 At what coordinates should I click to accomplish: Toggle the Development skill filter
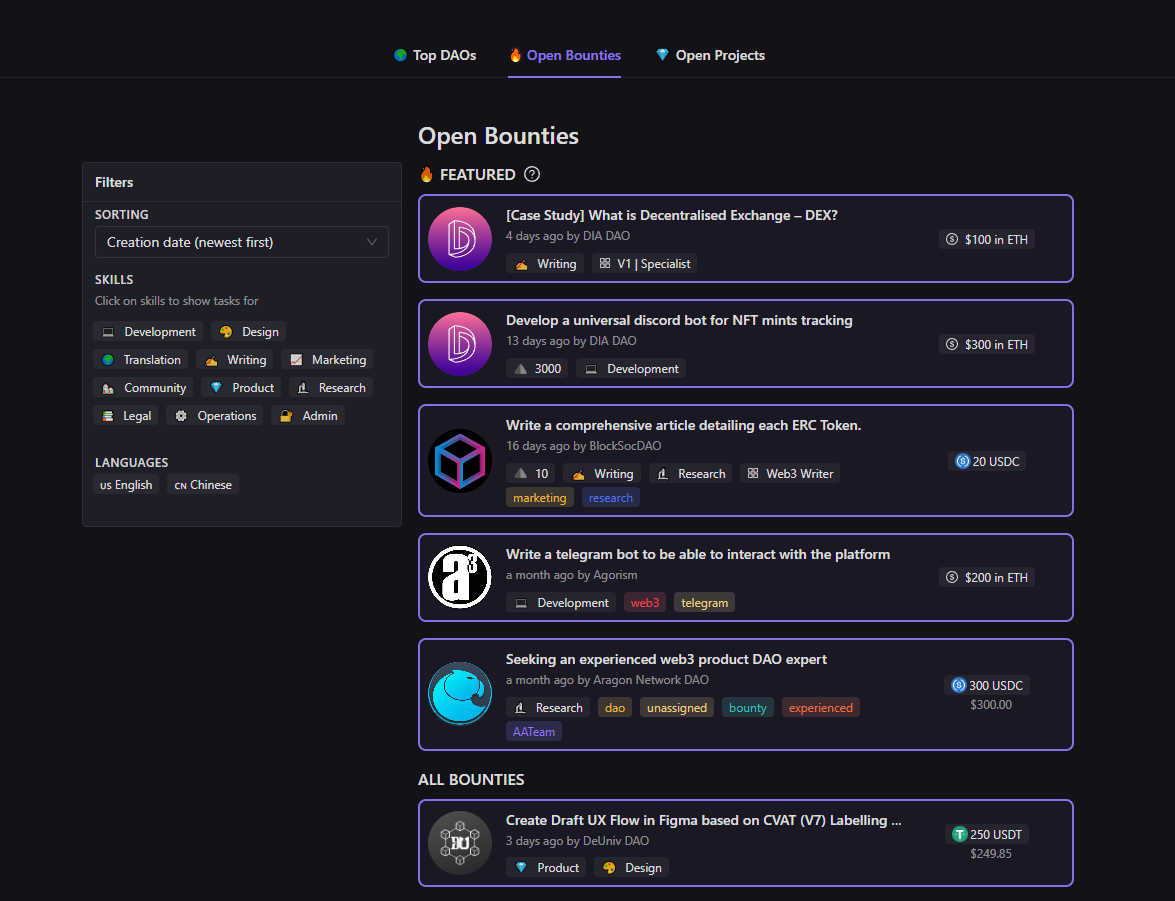(x=149, y=331)
